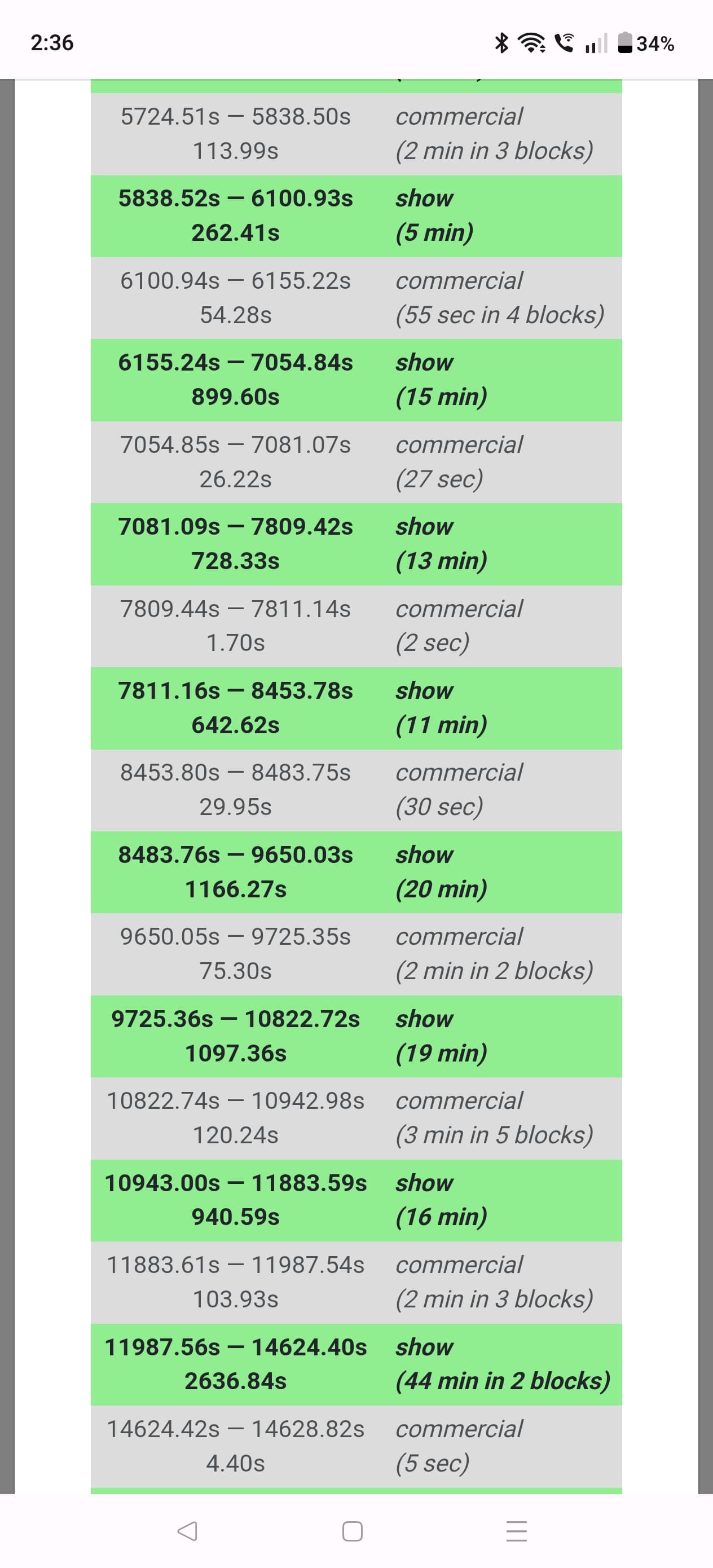Click the commercial (27 sec) row

[x=356, y=462]
